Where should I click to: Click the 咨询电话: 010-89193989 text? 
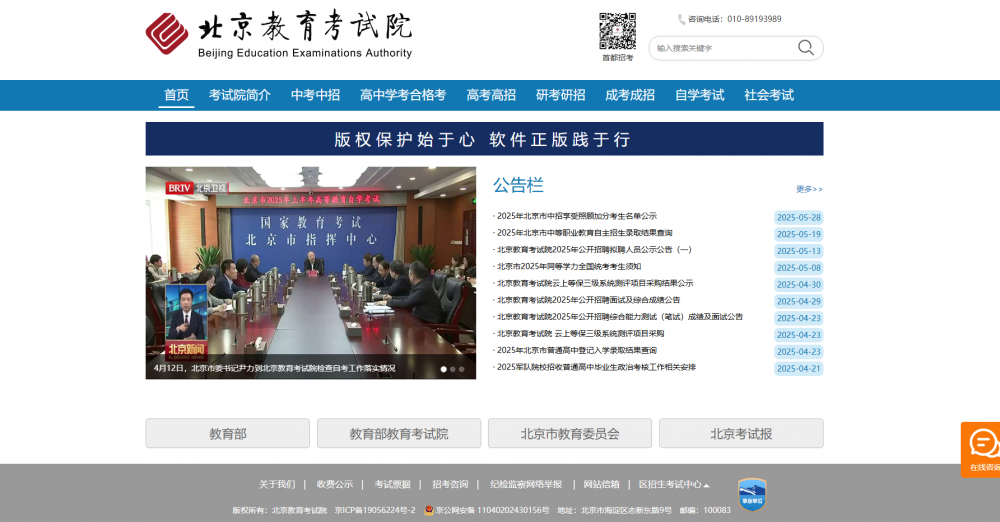point(735,19)
